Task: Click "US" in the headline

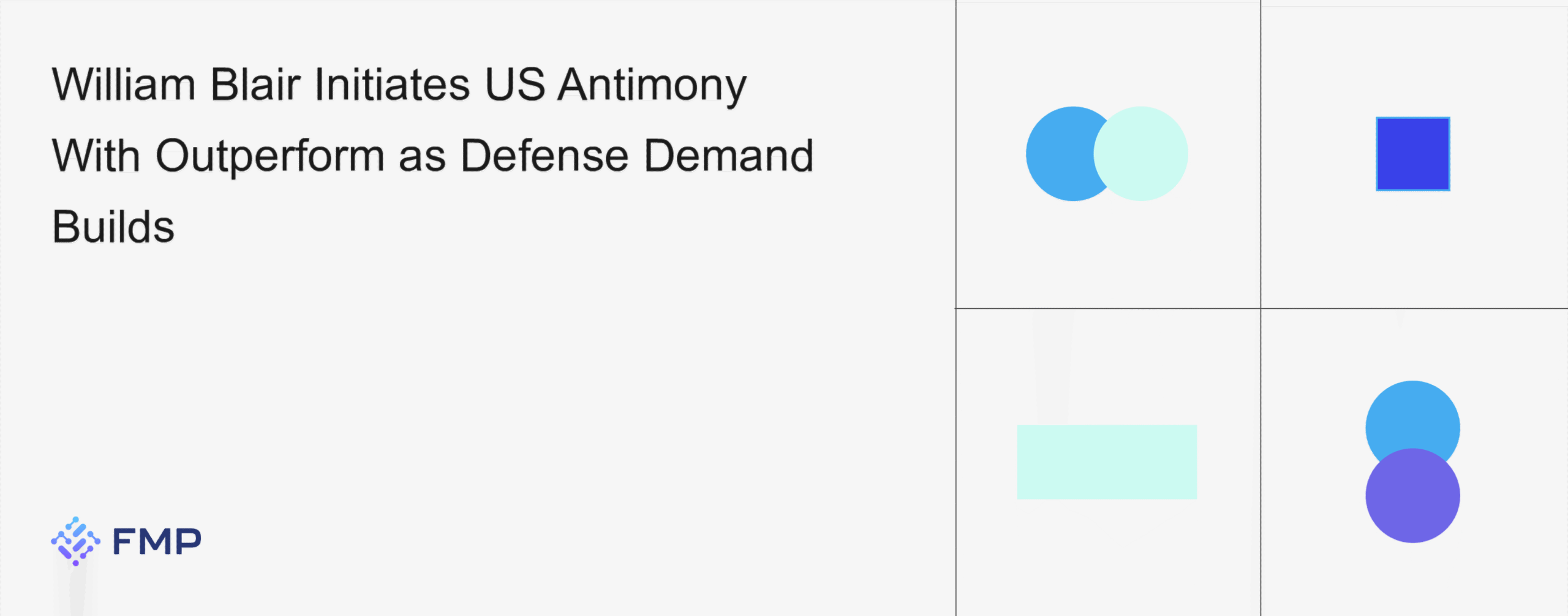Action: 514,85
